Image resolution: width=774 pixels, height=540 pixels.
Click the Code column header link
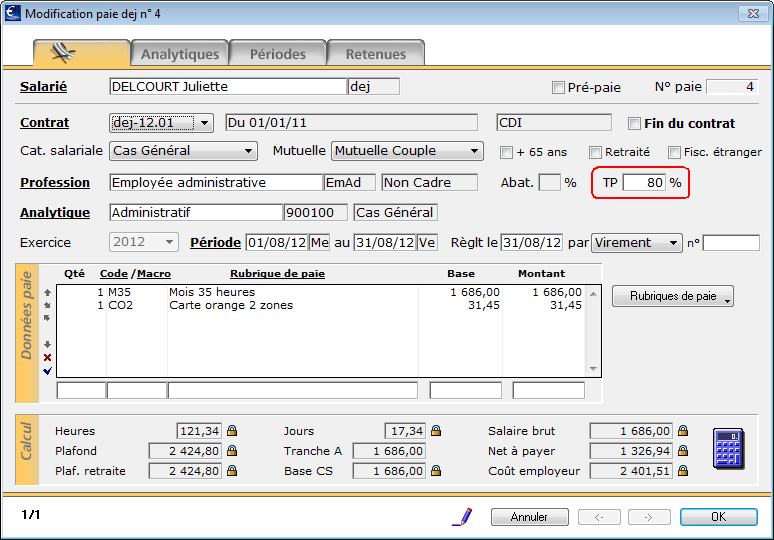pyautogui.click(x=114, y=273)
